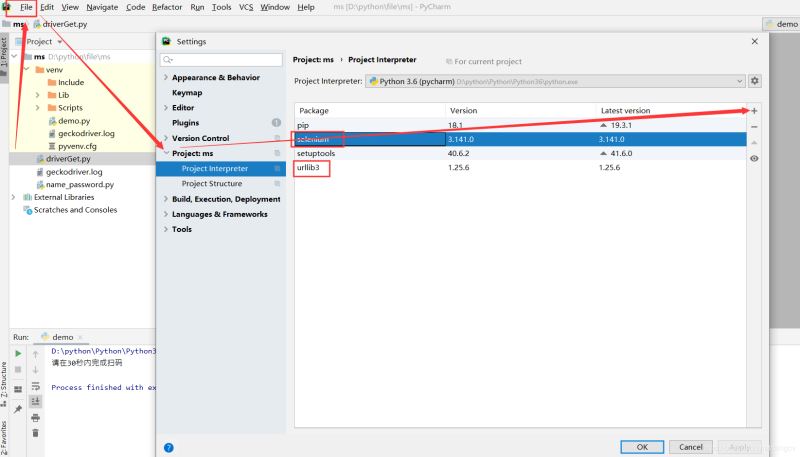The image size is (800, 457).
Task: Open interpreter gear settings icon
Action: click(x=755, y=81)
